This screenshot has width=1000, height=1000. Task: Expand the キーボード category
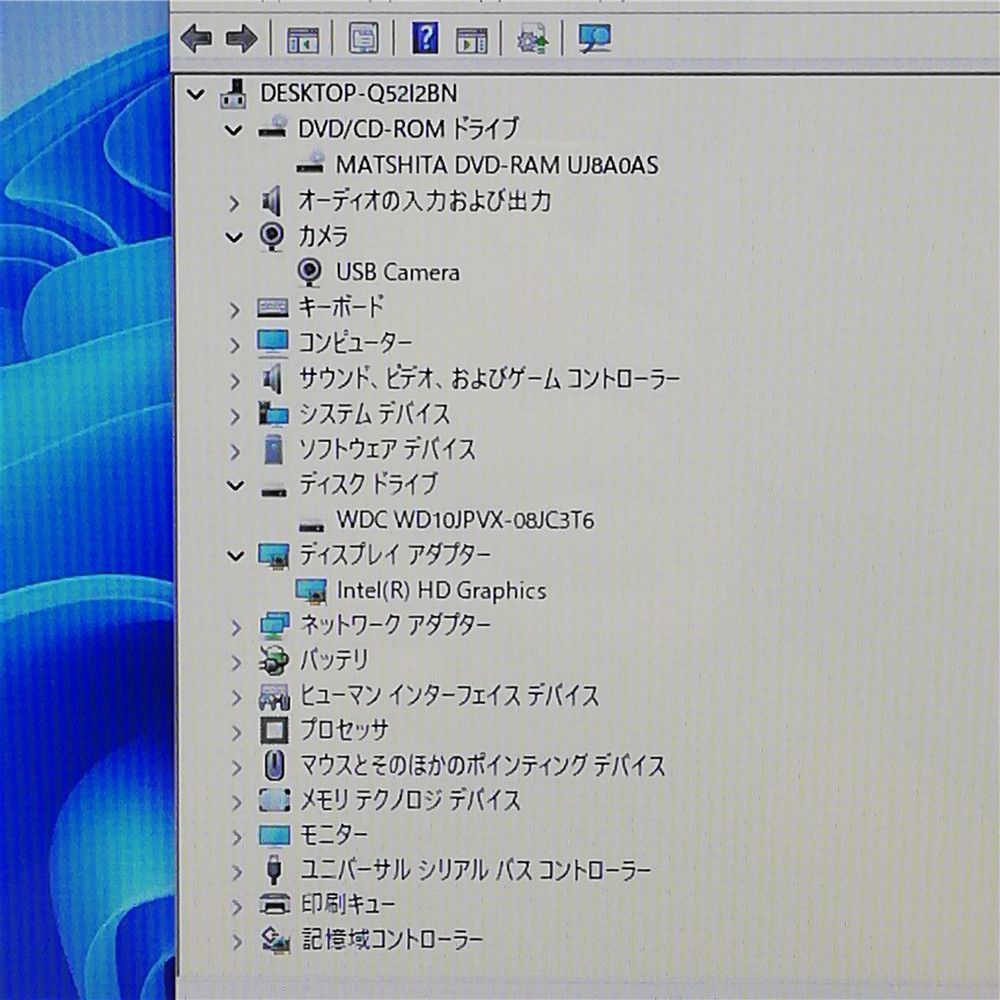(x=234, y=310)
